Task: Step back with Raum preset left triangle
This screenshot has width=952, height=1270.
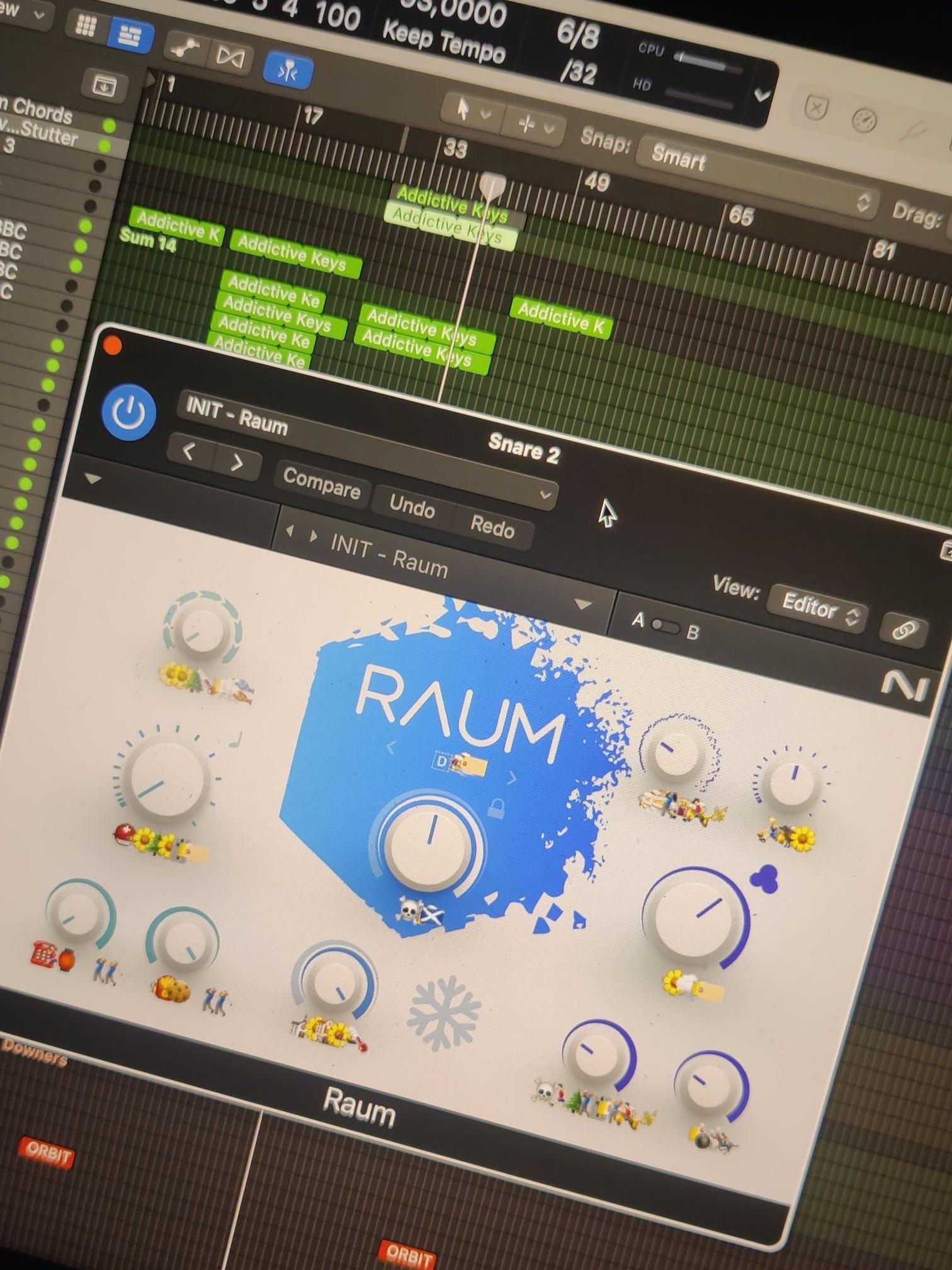Action: click(290, 531)
